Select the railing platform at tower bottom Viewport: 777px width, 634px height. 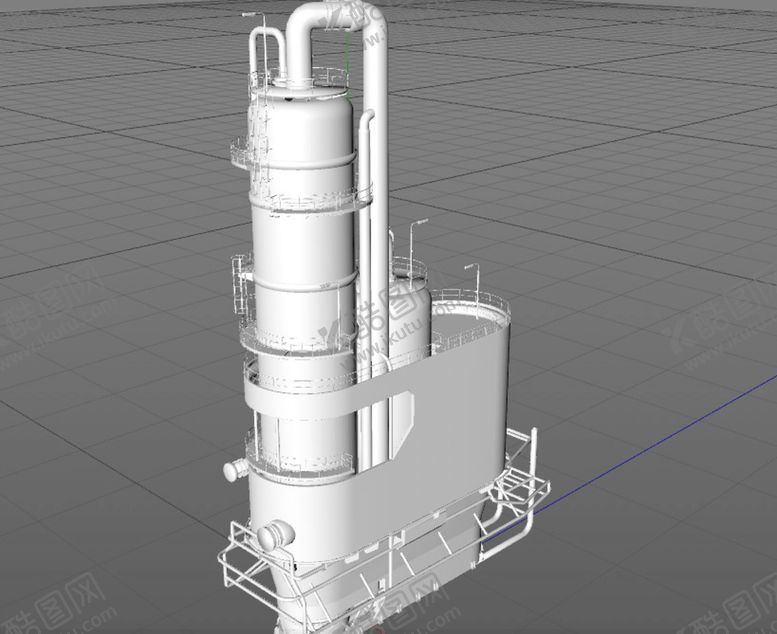coord(384,530)
